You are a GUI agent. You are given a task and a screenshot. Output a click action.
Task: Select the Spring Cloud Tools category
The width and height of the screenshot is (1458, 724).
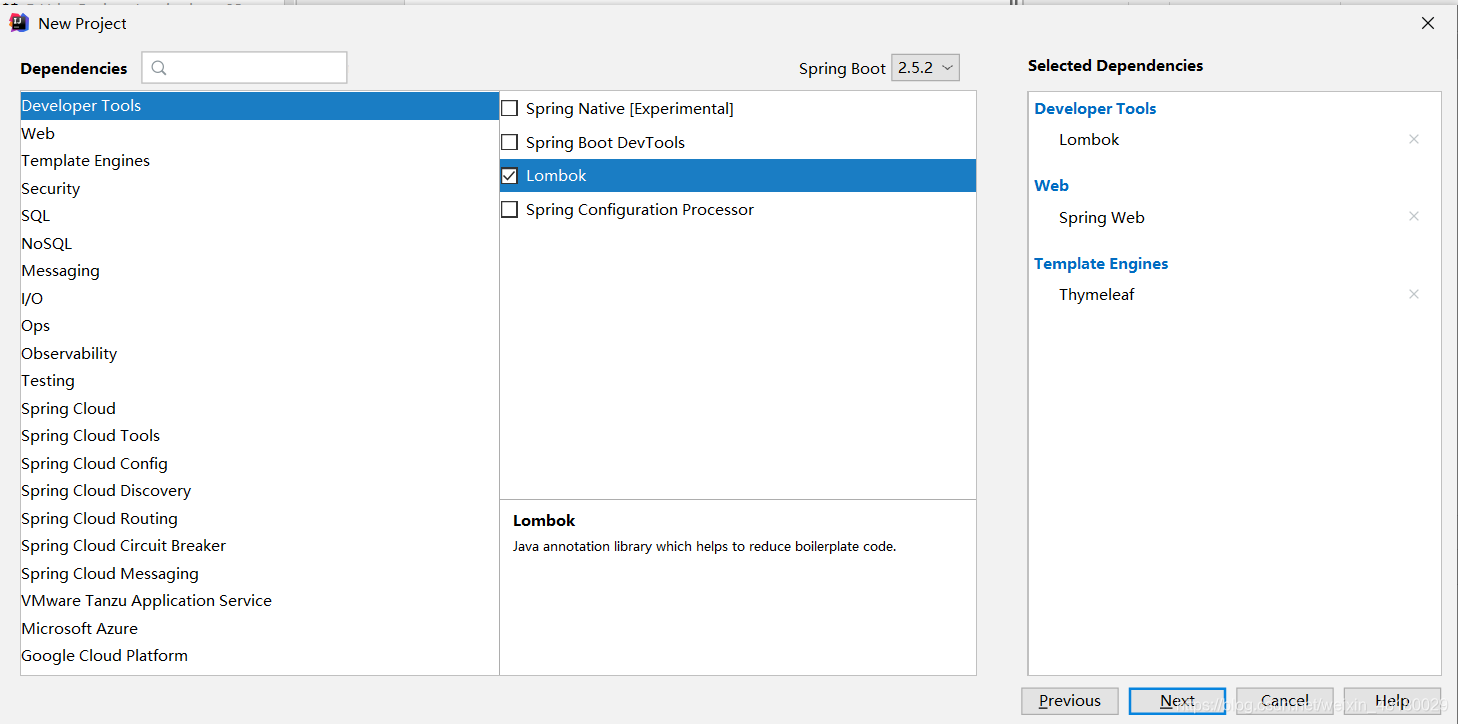(x=260, y=436)
